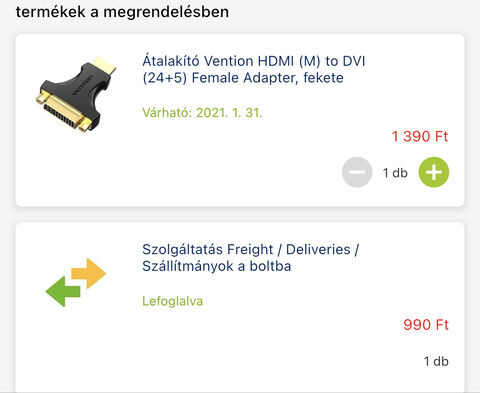Decrease adapter quantity with grey minus button
The width and height of the screenshot is (480, 393).
[x=357, y=172]
